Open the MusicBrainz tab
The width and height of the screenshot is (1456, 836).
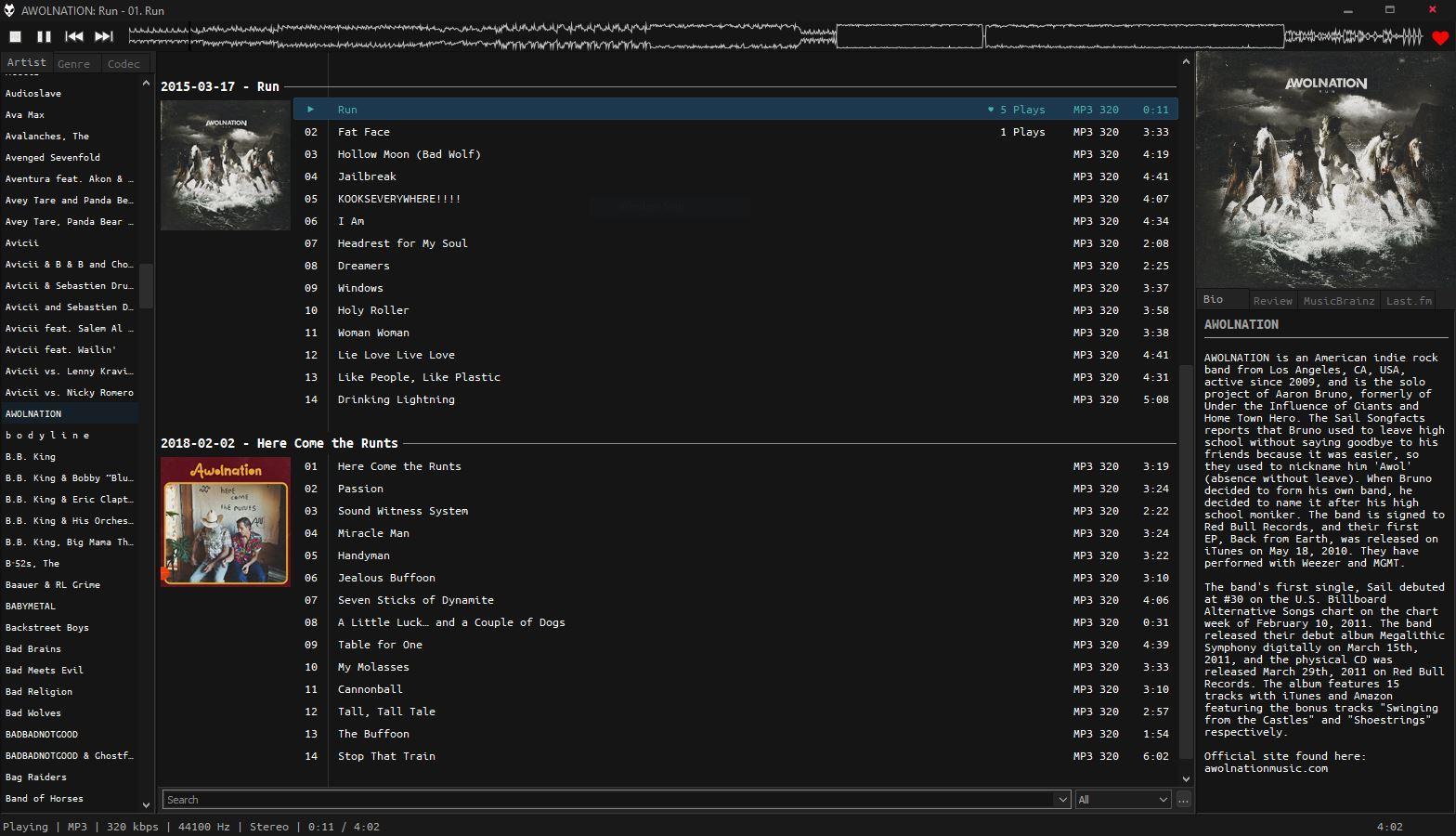pos(1338,301)
